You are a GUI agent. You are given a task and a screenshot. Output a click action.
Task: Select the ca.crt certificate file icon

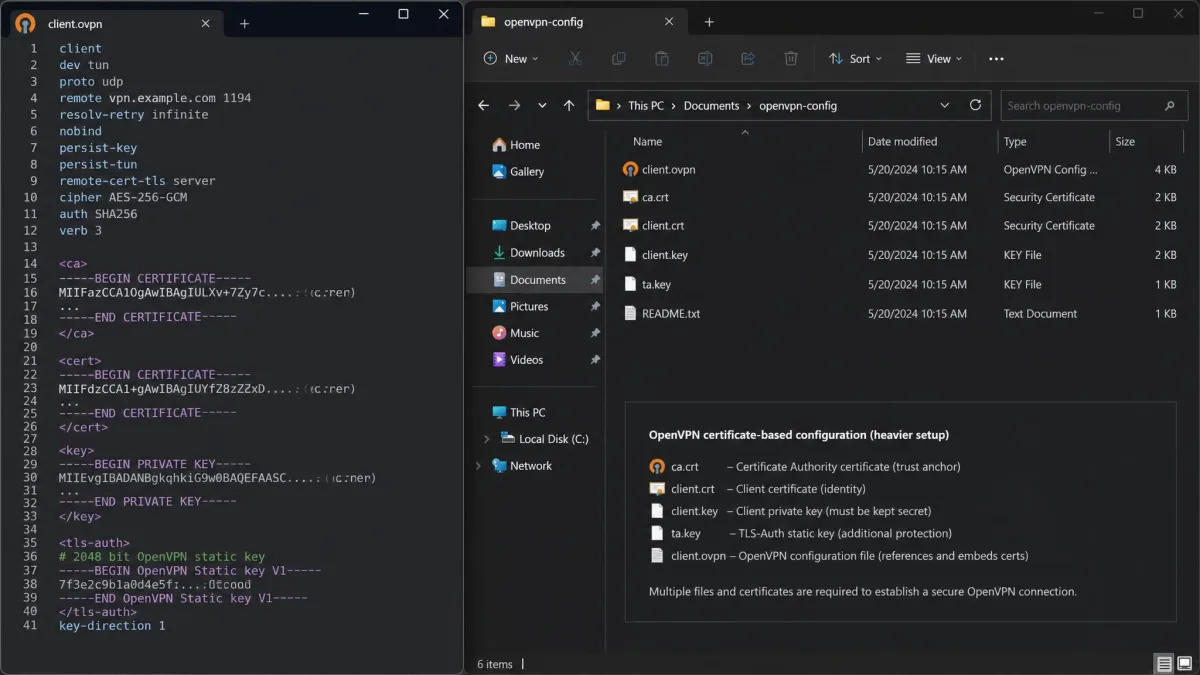pos(630,198)
